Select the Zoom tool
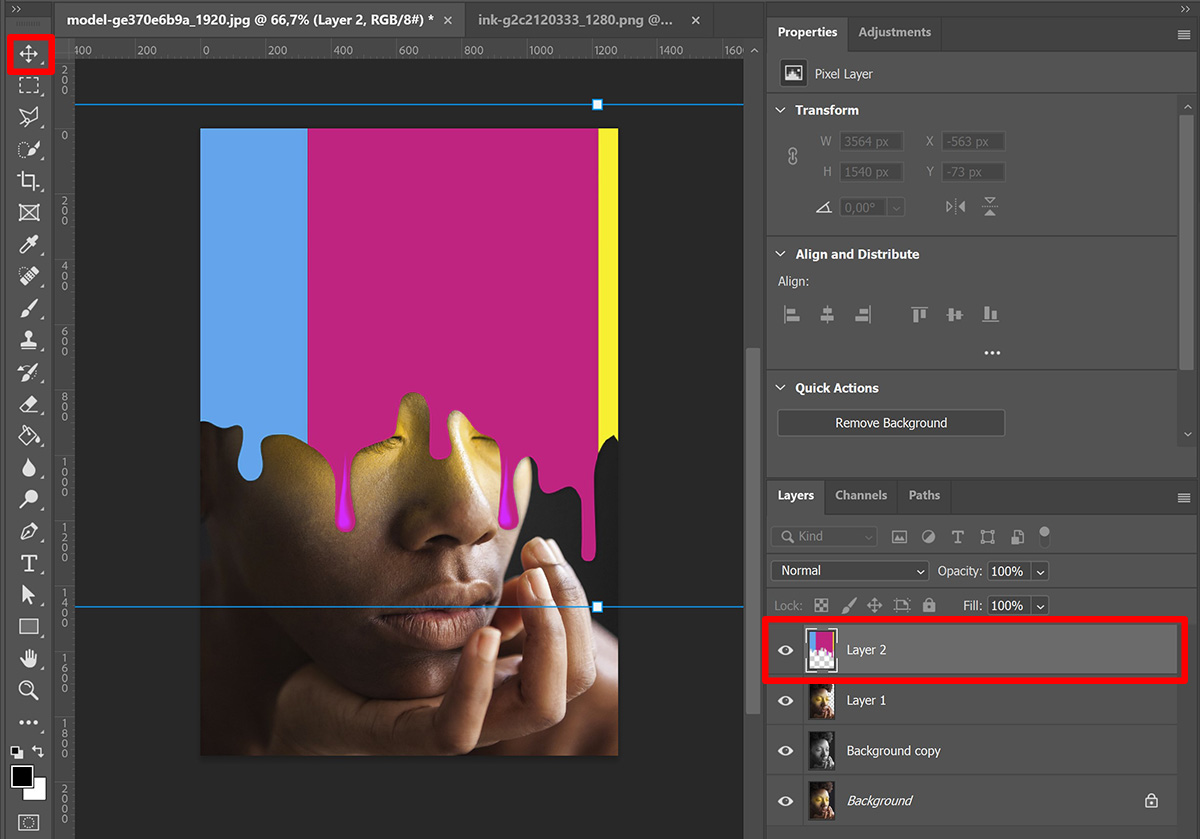 (x=27, y=691)
